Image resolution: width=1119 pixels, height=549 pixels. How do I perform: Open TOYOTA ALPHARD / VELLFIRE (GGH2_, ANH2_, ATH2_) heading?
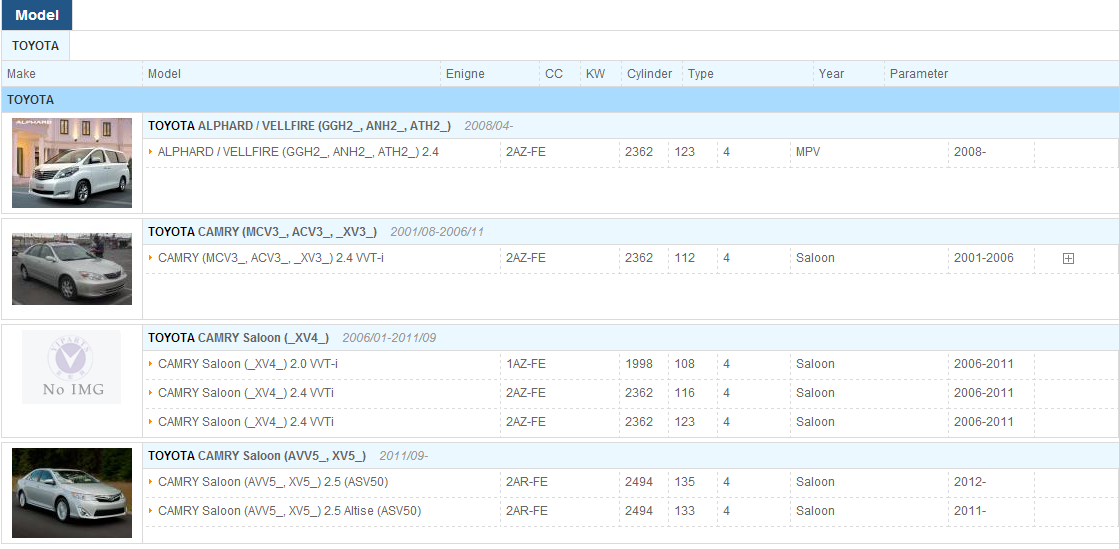299,126
